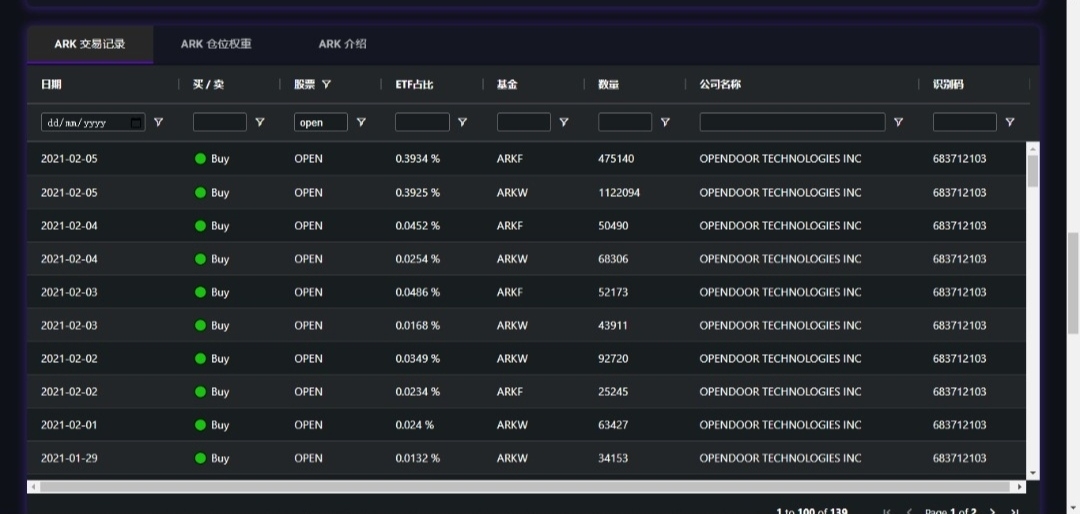Select the quantity cell '1122094'
The image size is (1080, 514).
tap(619, 192)
